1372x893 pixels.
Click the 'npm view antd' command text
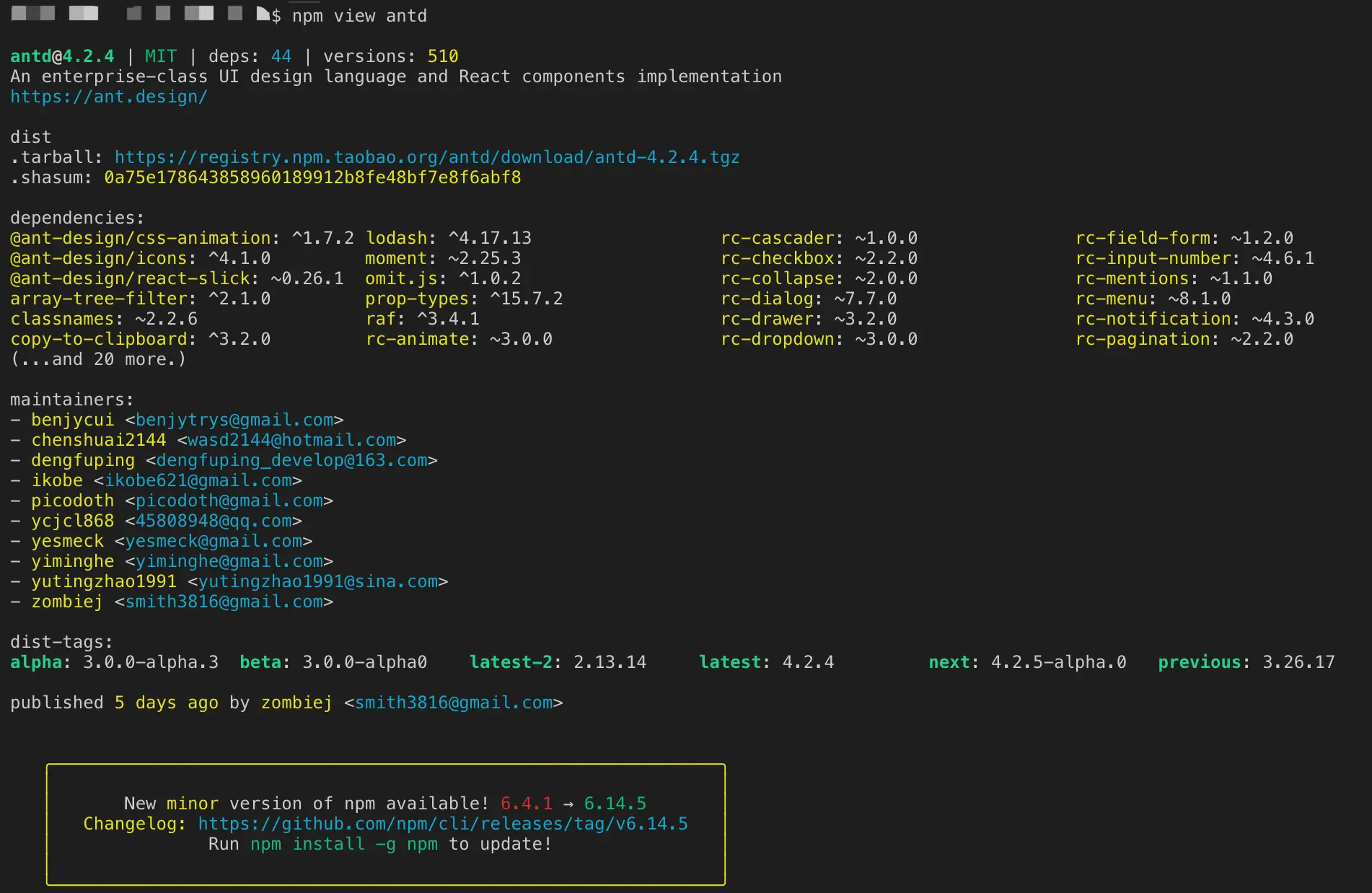click(359, 16)
